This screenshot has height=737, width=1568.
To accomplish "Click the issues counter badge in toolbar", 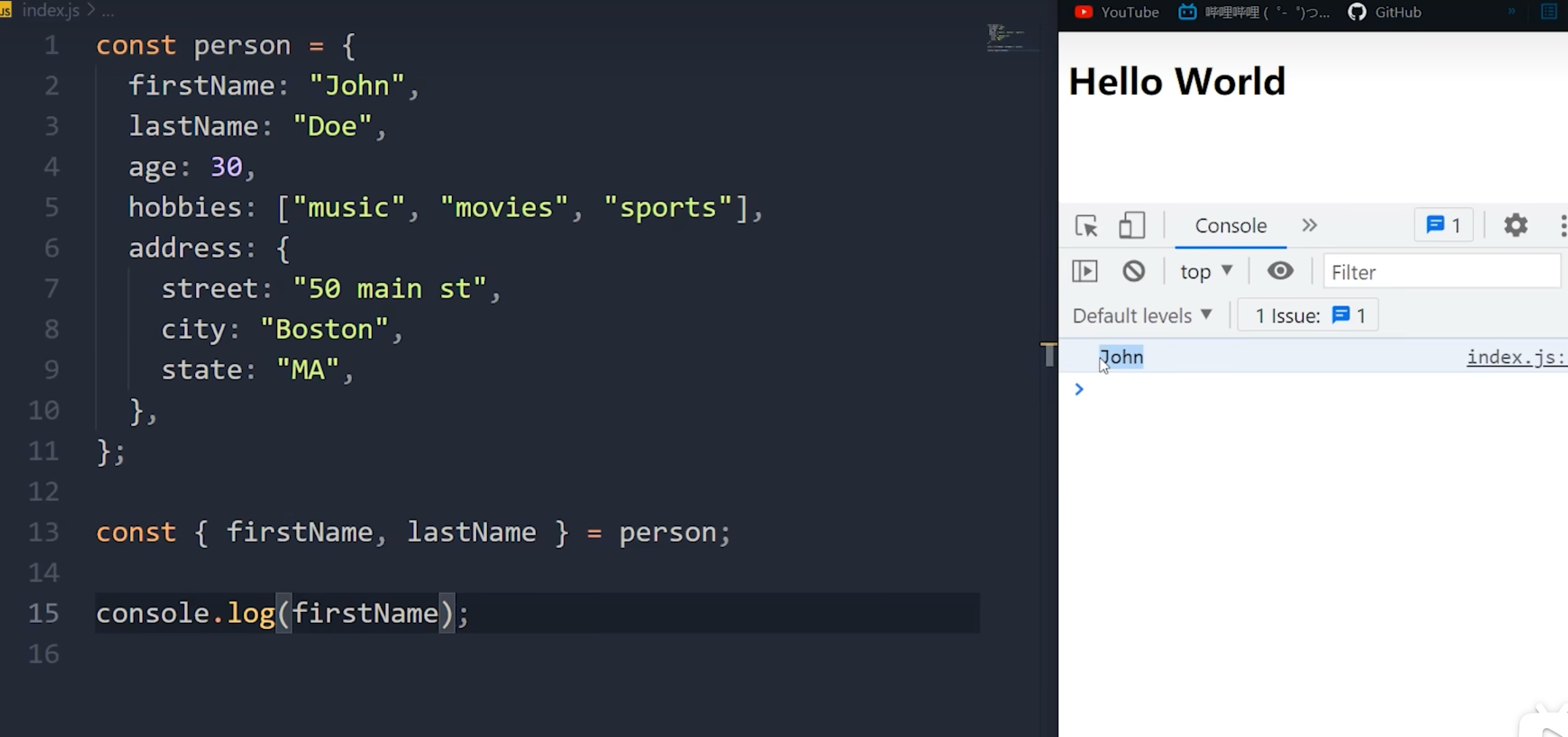I will (1443, 225).
